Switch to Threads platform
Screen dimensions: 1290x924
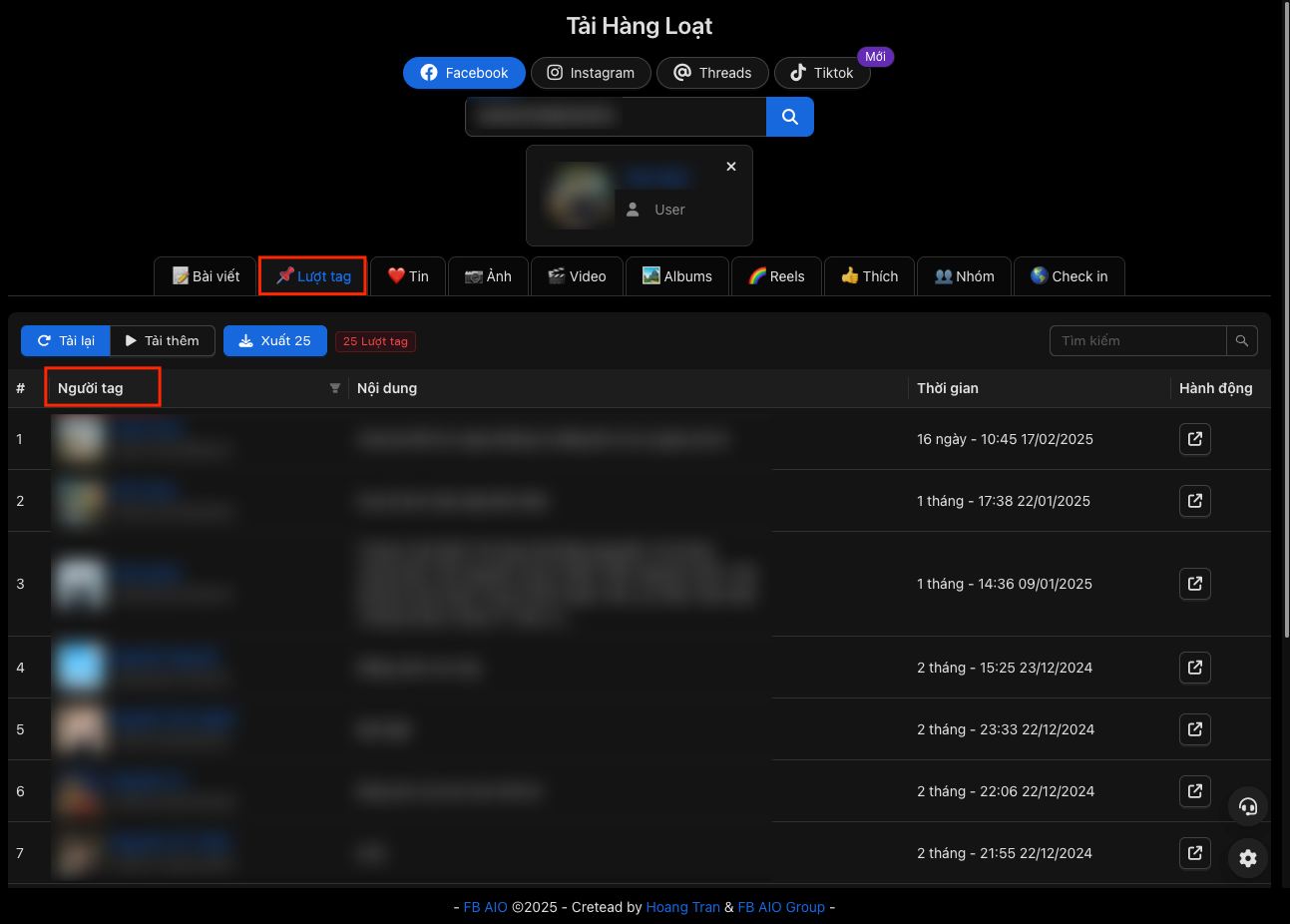[x=712, y=73]
